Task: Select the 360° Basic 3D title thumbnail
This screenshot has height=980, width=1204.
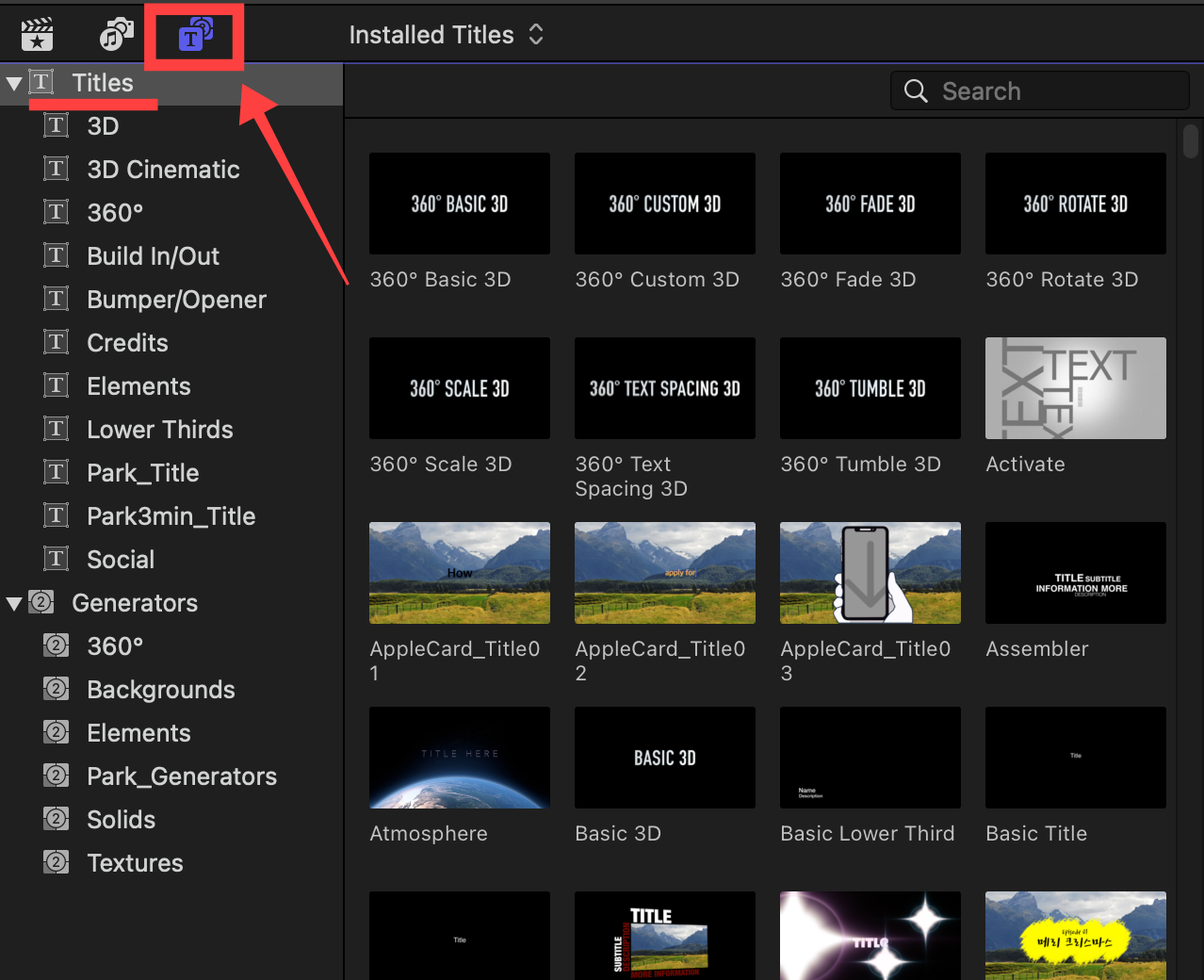Action: tap(460, 204)
